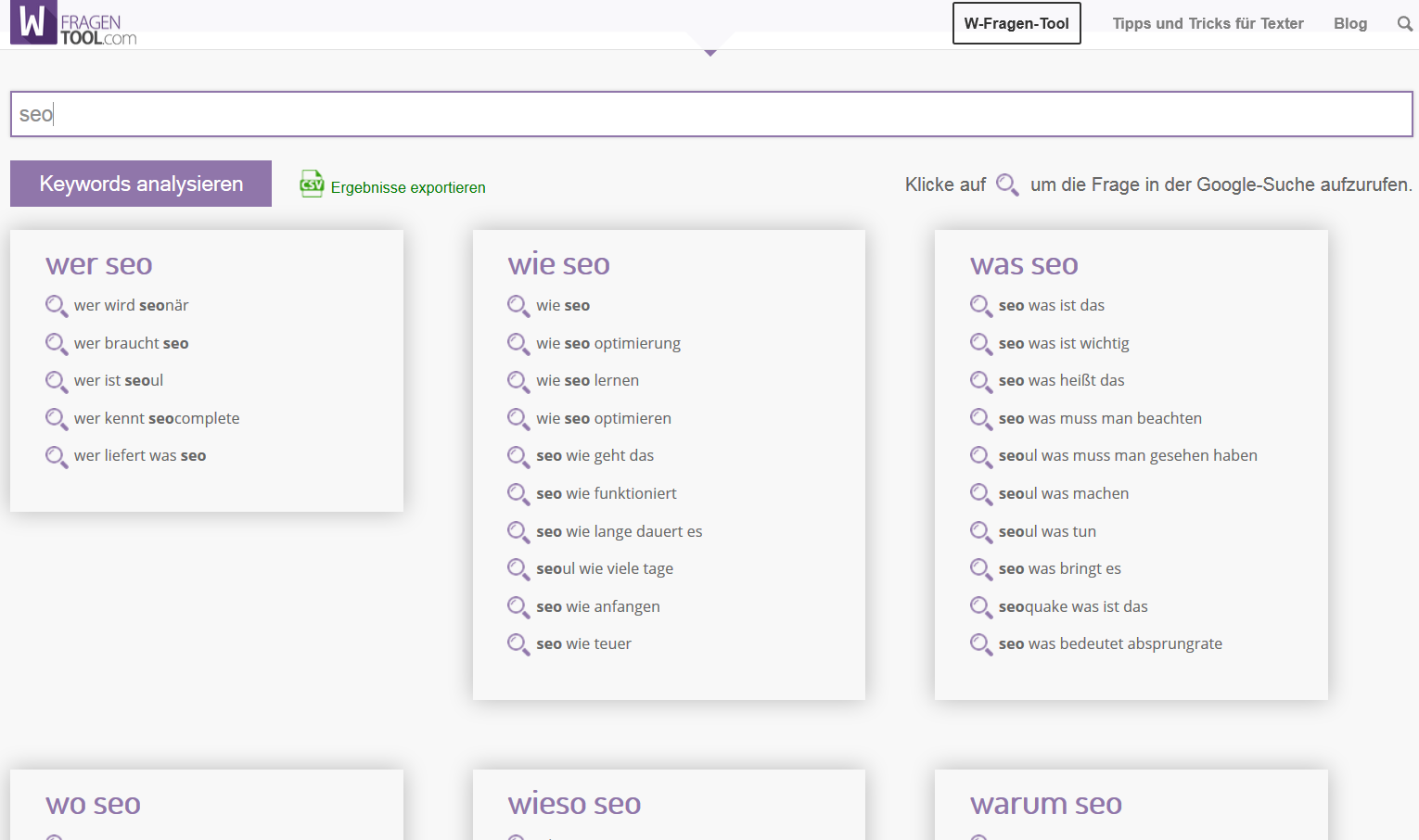This screenshot has width=1419, height=840.
Task: Open 'wer kennt seocomplete' question link
Action: point(157,419)
